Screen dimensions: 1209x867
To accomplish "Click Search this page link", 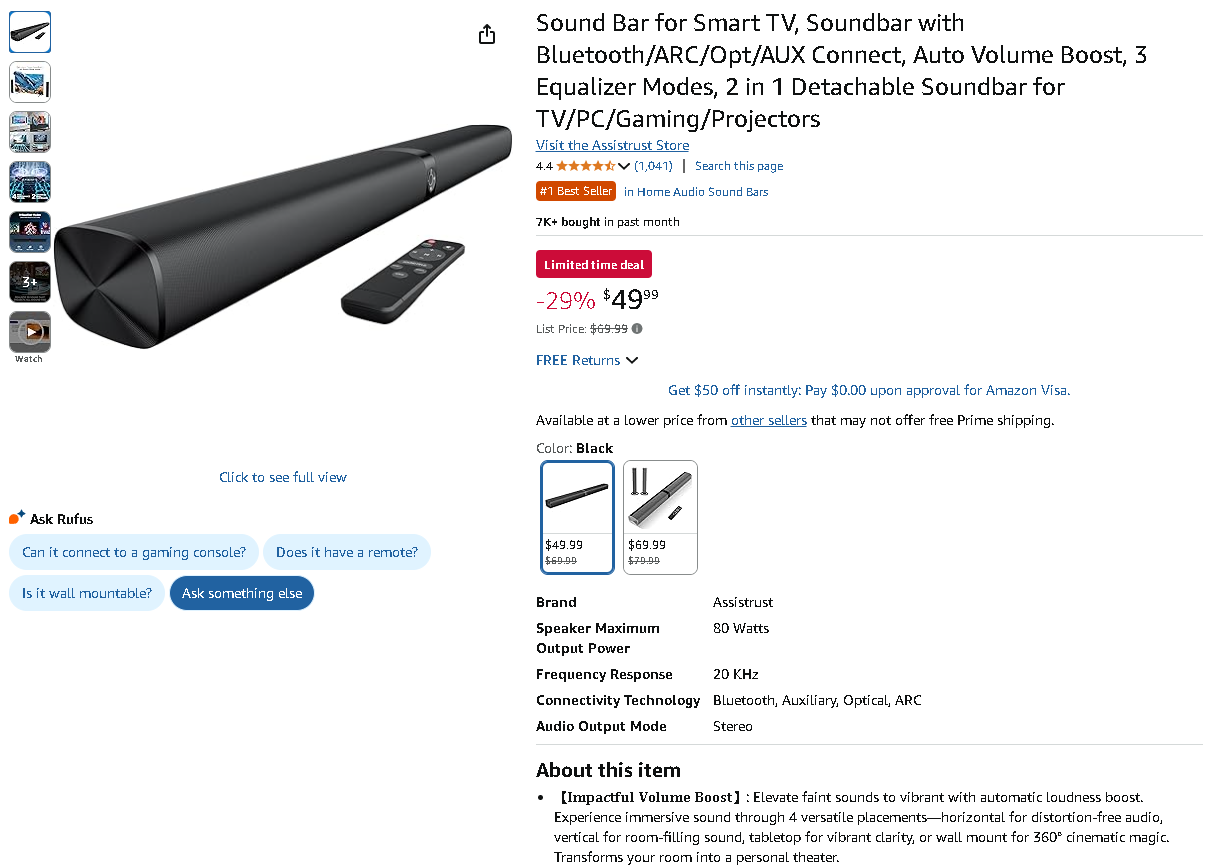I will pos(739,166).
